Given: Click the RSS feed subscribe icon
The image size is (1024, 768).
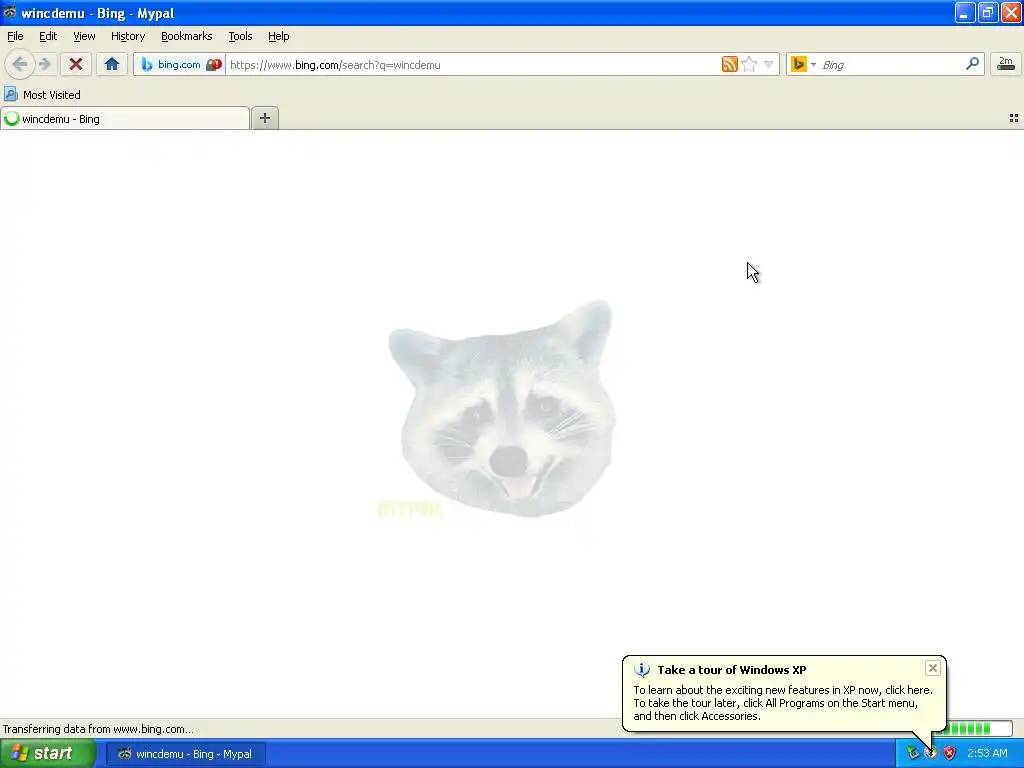Looking at the screenshot, I should (729, 64).
